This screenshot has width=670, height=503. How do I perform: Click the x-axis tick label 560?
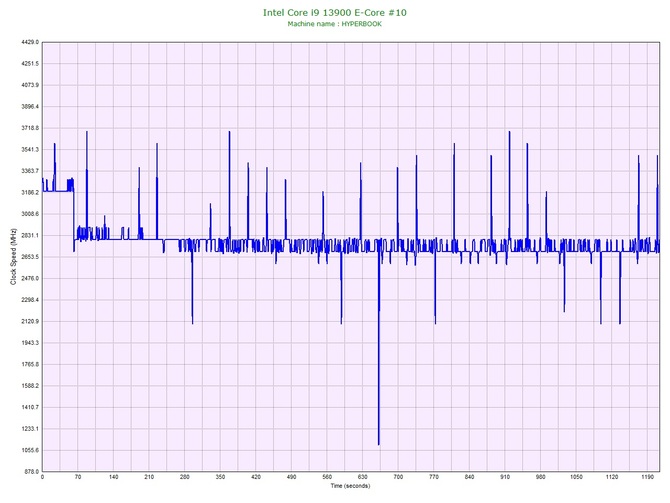327,477
